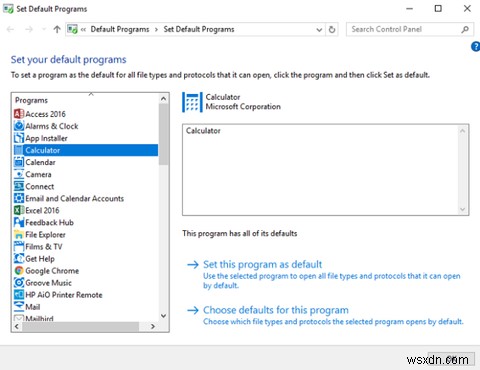
Task: Click the Default Programs breadcrumb
Action: [x=120, y=29]
